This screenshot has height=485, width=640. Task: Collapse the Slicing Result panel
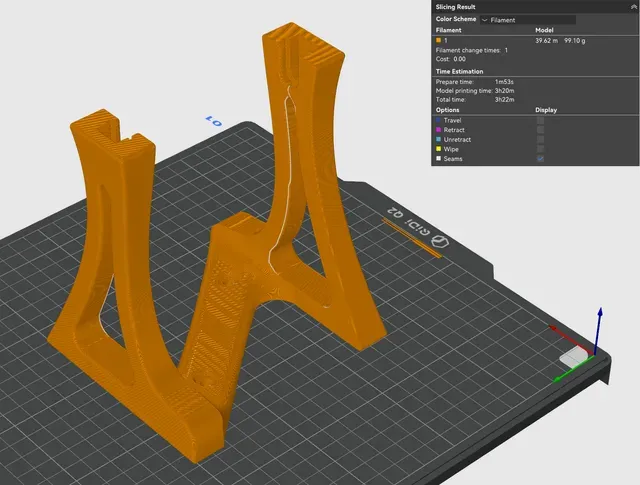coord(633,7)
